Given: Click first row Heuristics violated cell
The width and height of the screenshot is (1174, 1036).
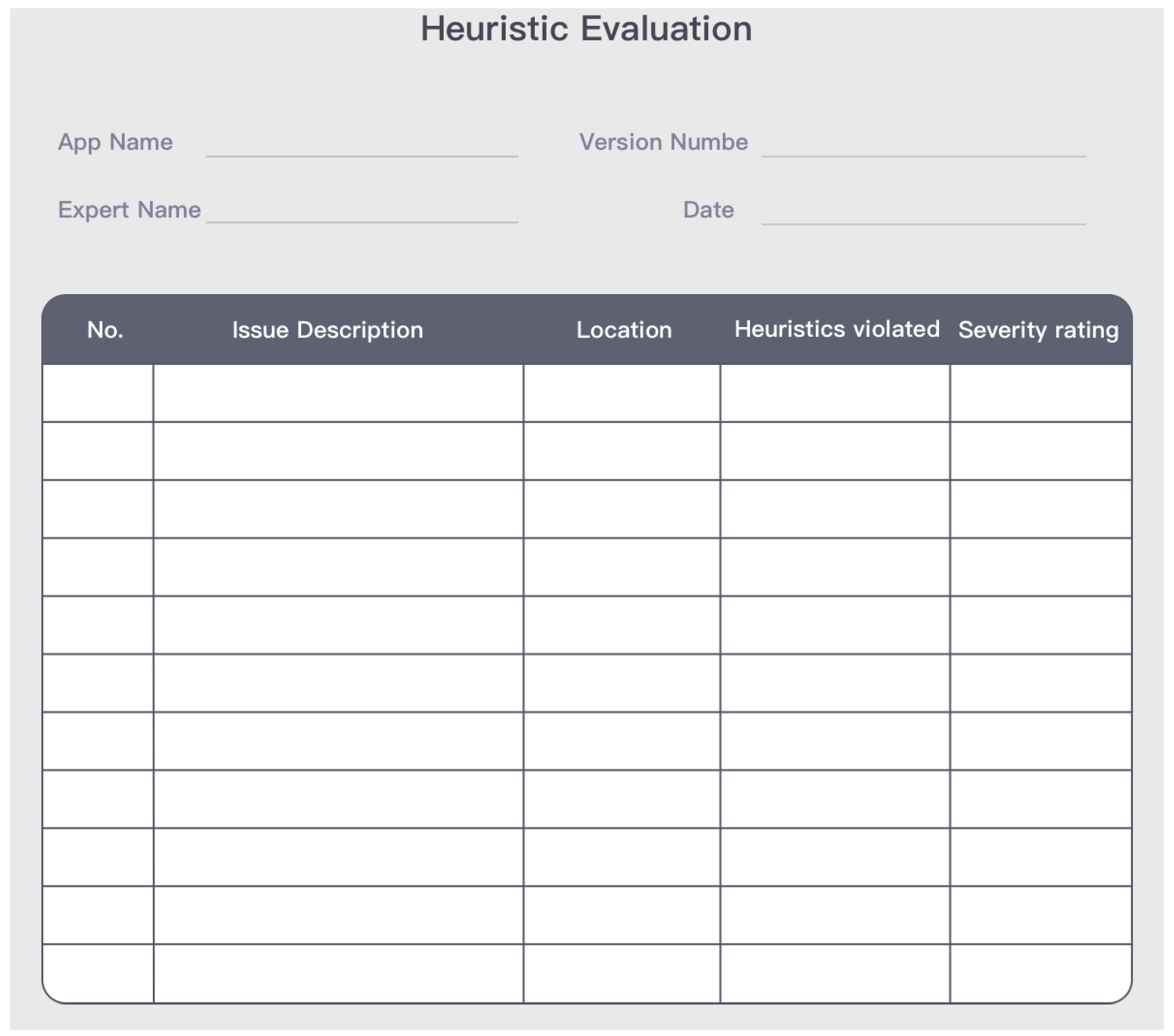Looking at the screenshot, I should point(835,393).
